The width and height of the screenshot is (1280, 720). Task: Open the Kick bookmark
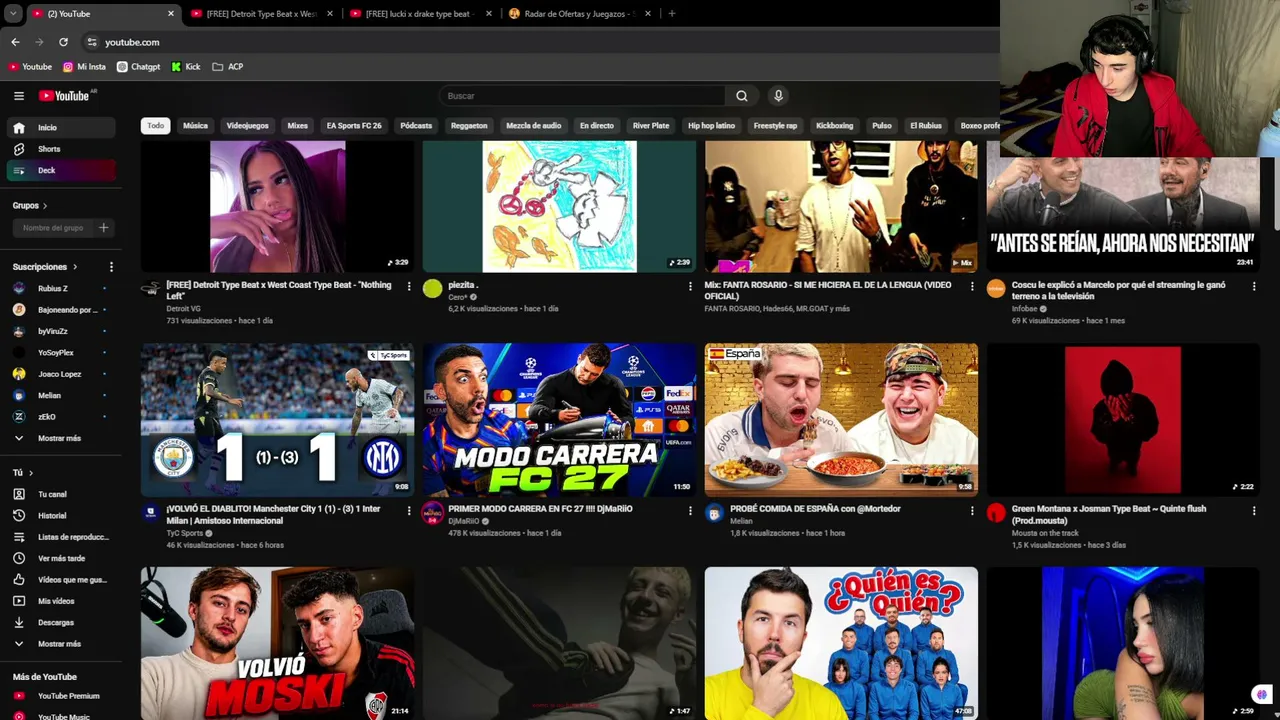pyautogui.click(x=186, y=67)
